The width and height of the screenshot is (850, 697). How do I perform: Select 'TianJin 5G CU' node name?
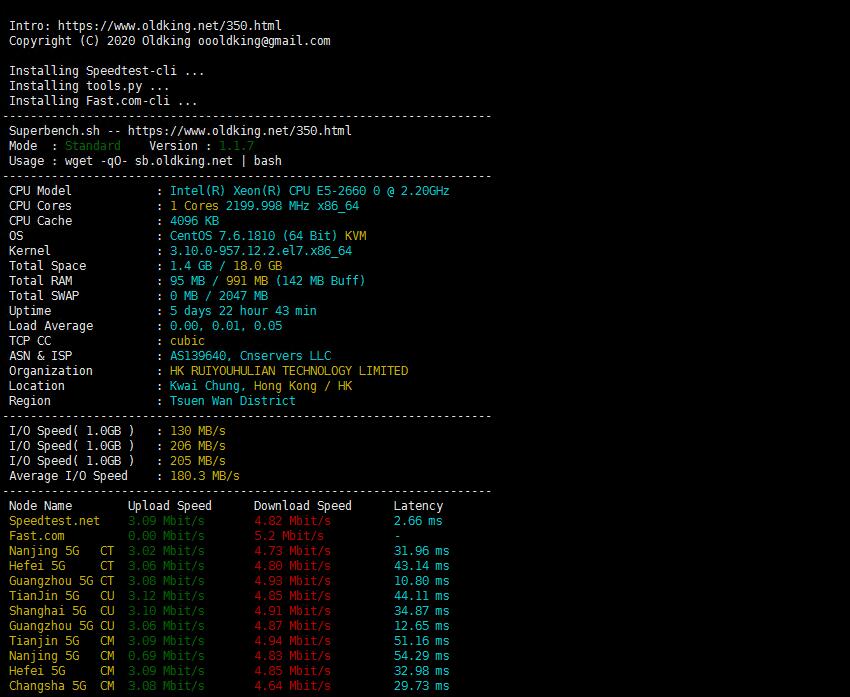coord(61,596)
